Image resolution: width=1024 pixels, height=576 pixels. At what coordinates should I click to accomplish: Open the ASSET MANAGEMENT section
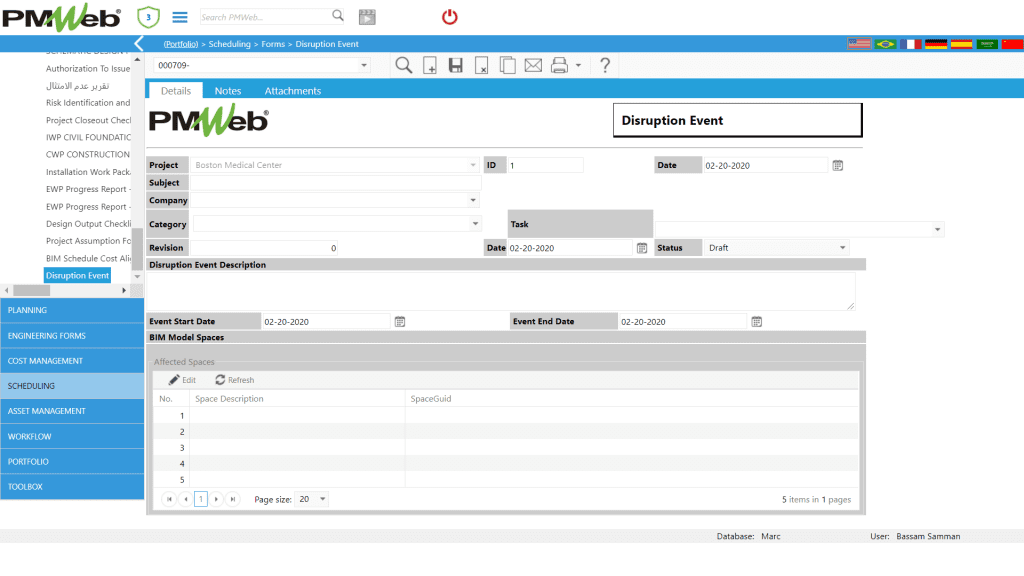click(72, 411)
